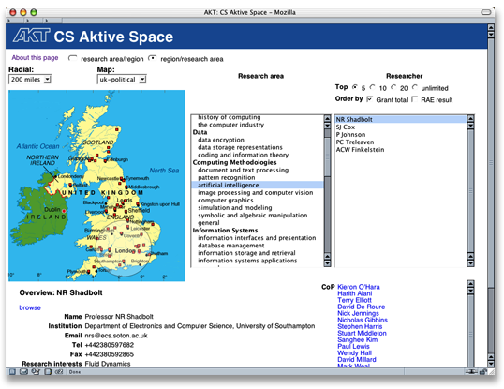The height and width of the screenshot is (389, 504).
Task: Click the Research area list scrollbar thumb
Action: [x=327, y=156]
